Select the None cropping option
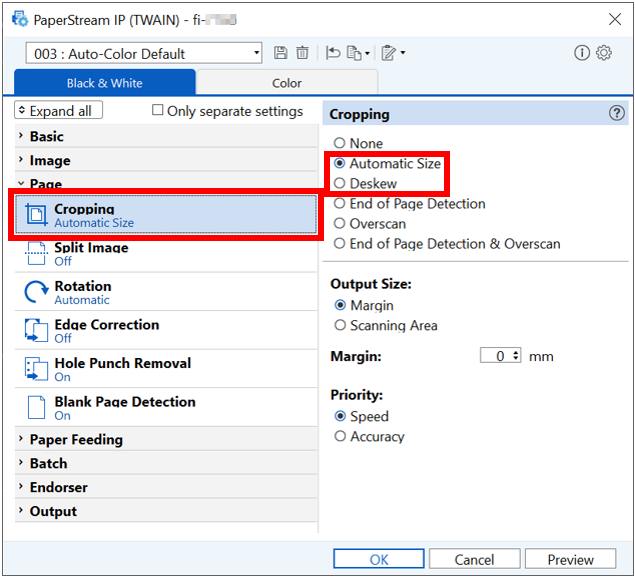This screenshot has height=577, width=635. 339,143
